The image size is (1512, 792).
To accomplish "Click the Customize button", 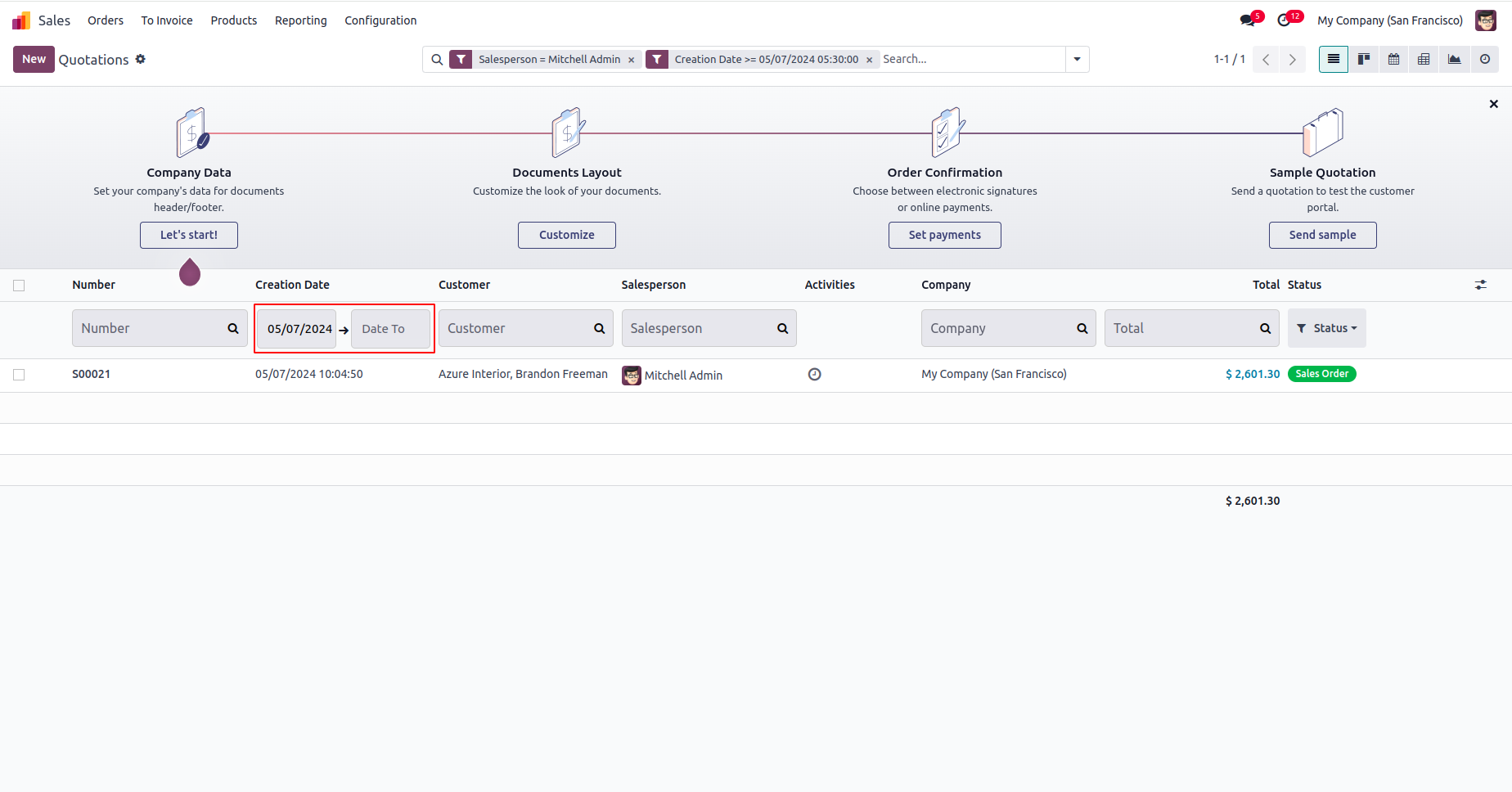I will click(x=567, y=235).
